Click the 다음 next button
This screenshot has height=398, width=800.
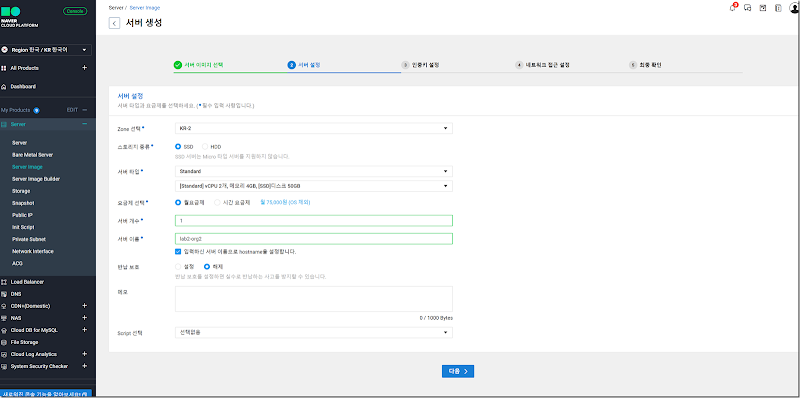[x=458, y=371]
